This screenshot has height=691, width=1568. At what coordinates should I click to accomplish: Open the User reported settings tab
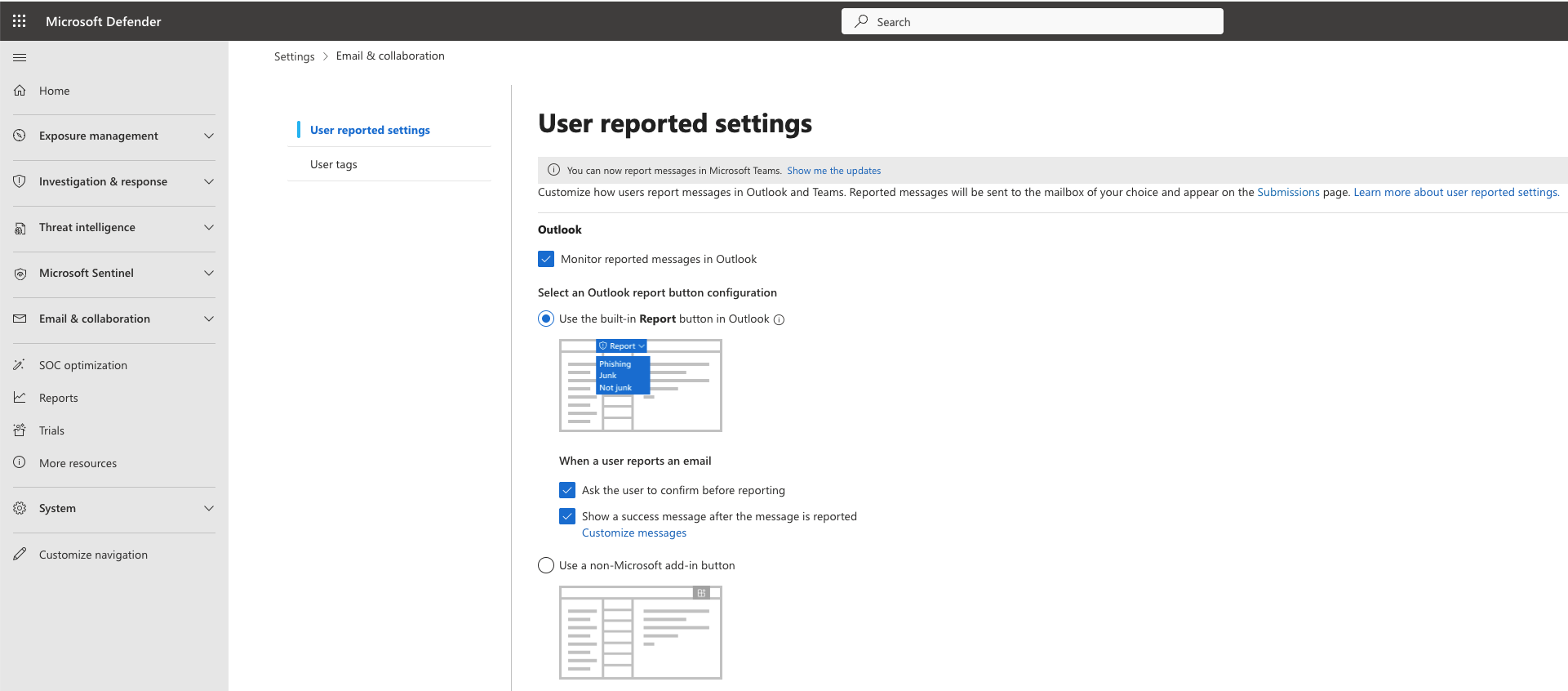[370, 130]
